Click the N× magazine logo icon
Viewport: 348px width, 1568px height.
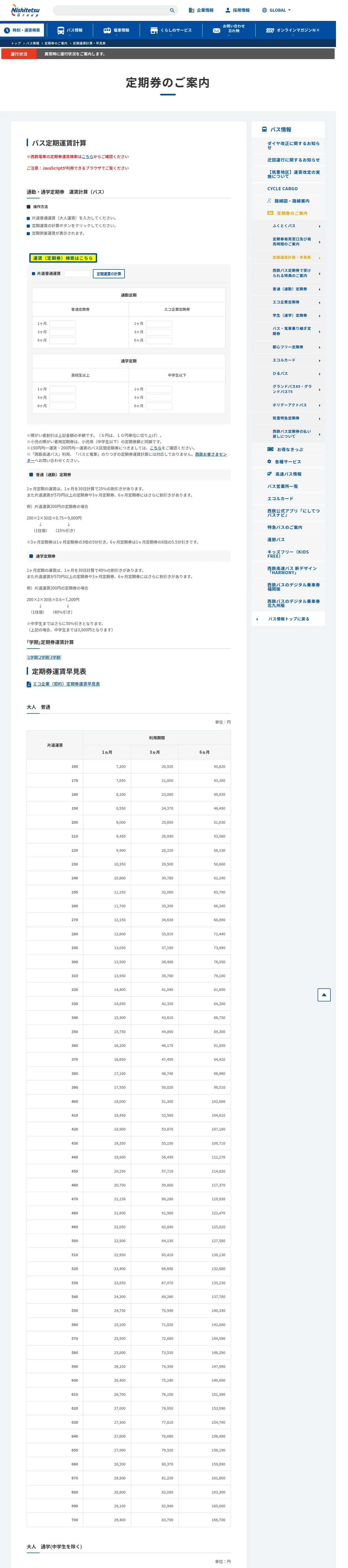270,30
